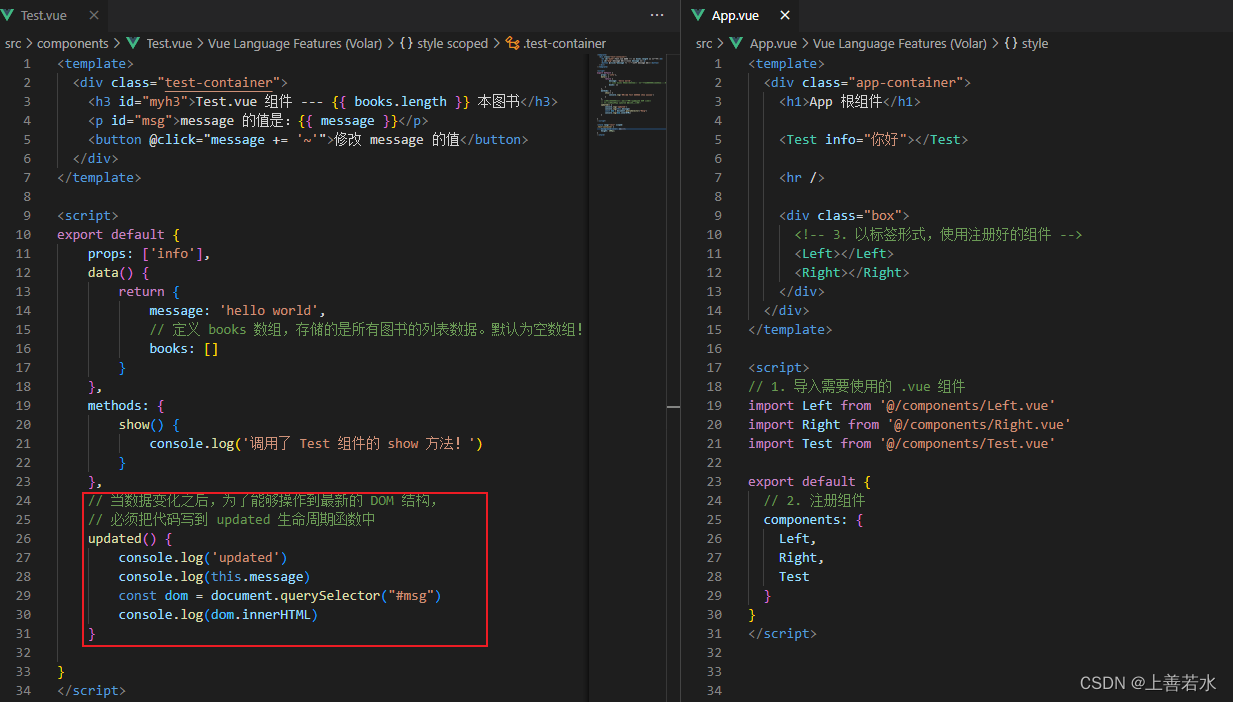Viewport: 1233px width, 702px height.
Task: Open the components breadcrumb segment
Action: coord(72,44)
